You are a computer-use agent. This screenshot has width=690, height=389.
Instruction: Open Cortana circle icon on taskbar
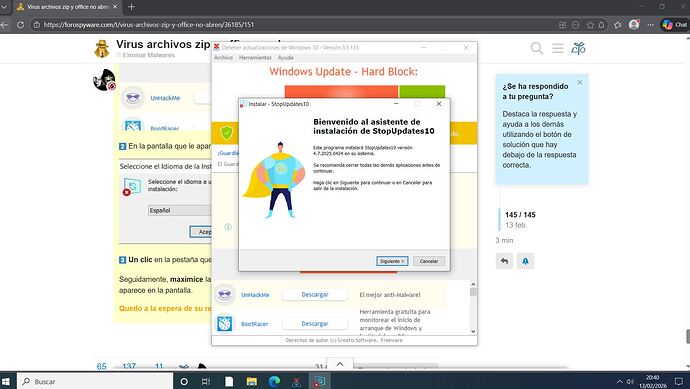(x=184, y=382)
